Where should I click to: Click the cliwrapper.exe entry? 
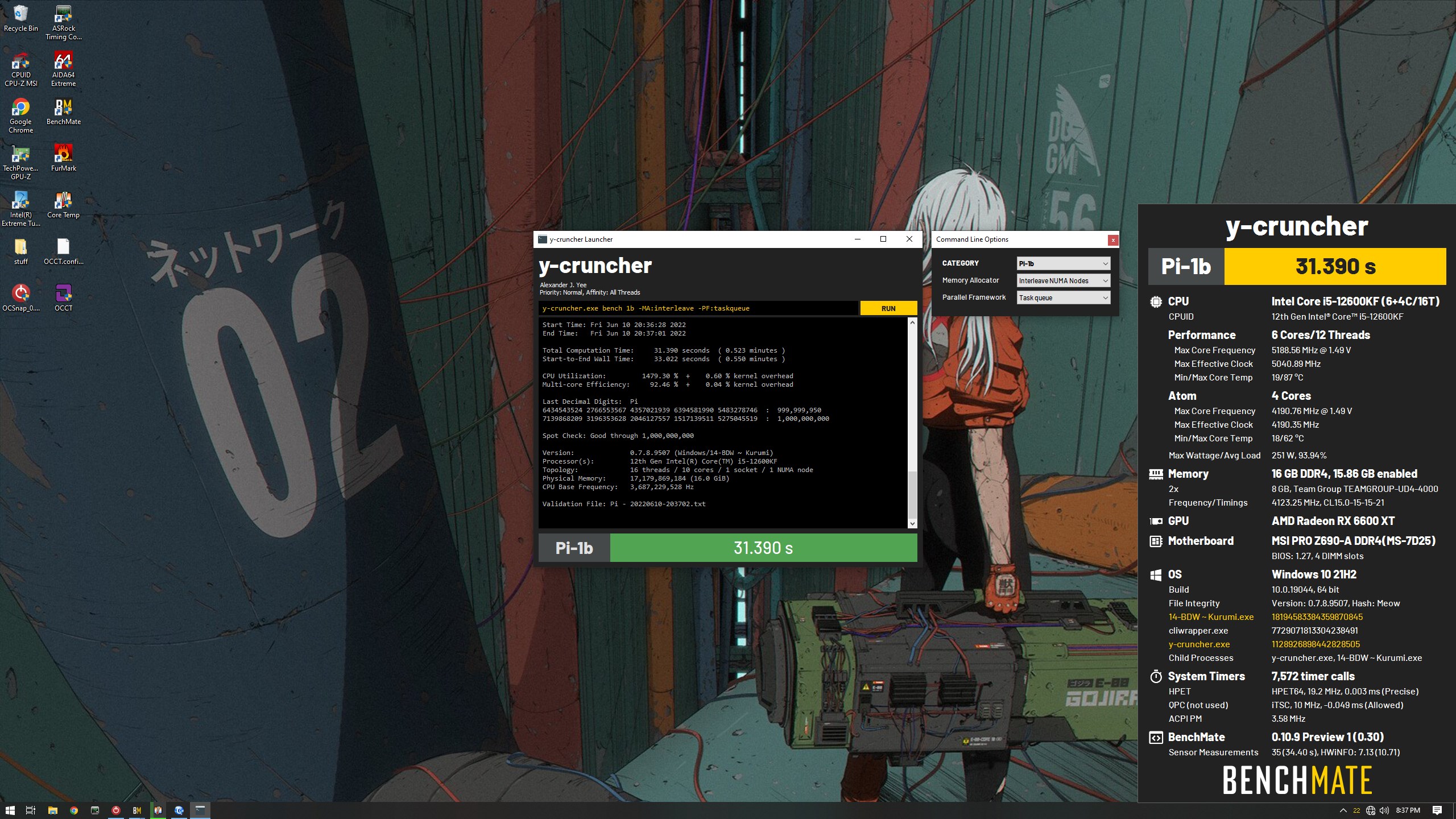(x=1198, y=631)
